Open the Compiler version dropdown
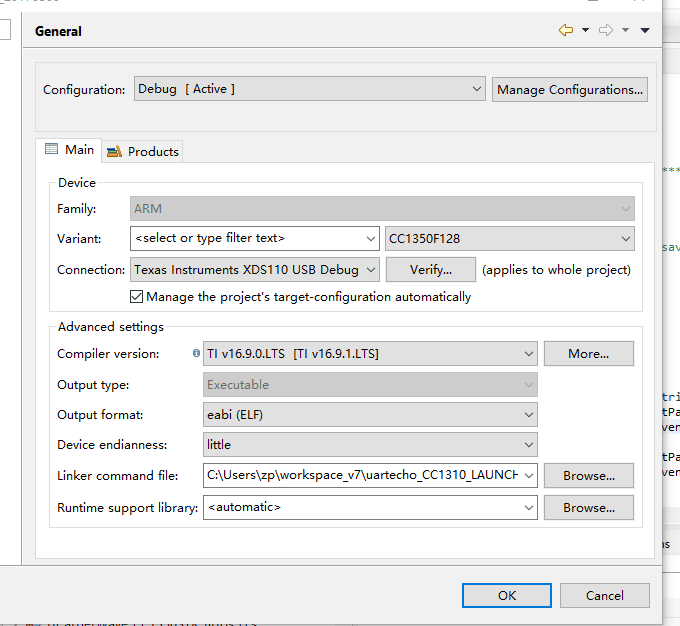The width and height of the screenshot is (680, 626). pos(370,354)
